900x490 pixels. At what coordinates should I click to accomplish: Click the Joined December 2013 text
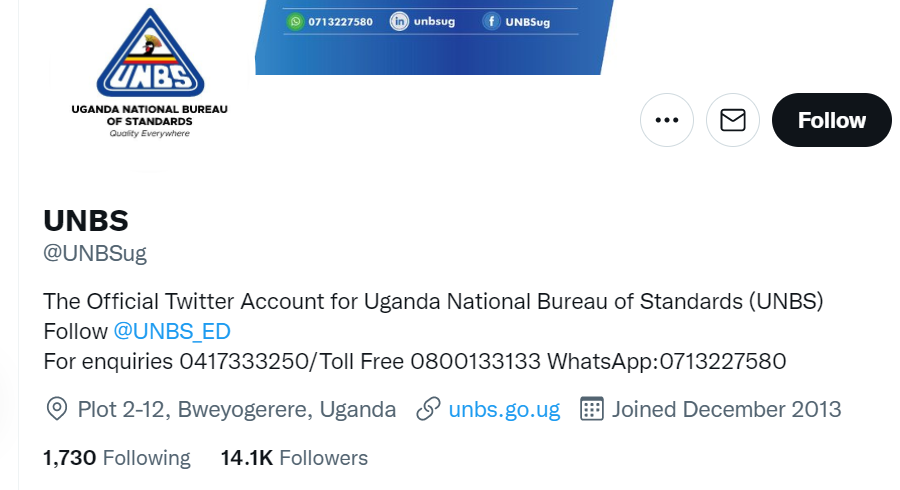coord(726,409)
